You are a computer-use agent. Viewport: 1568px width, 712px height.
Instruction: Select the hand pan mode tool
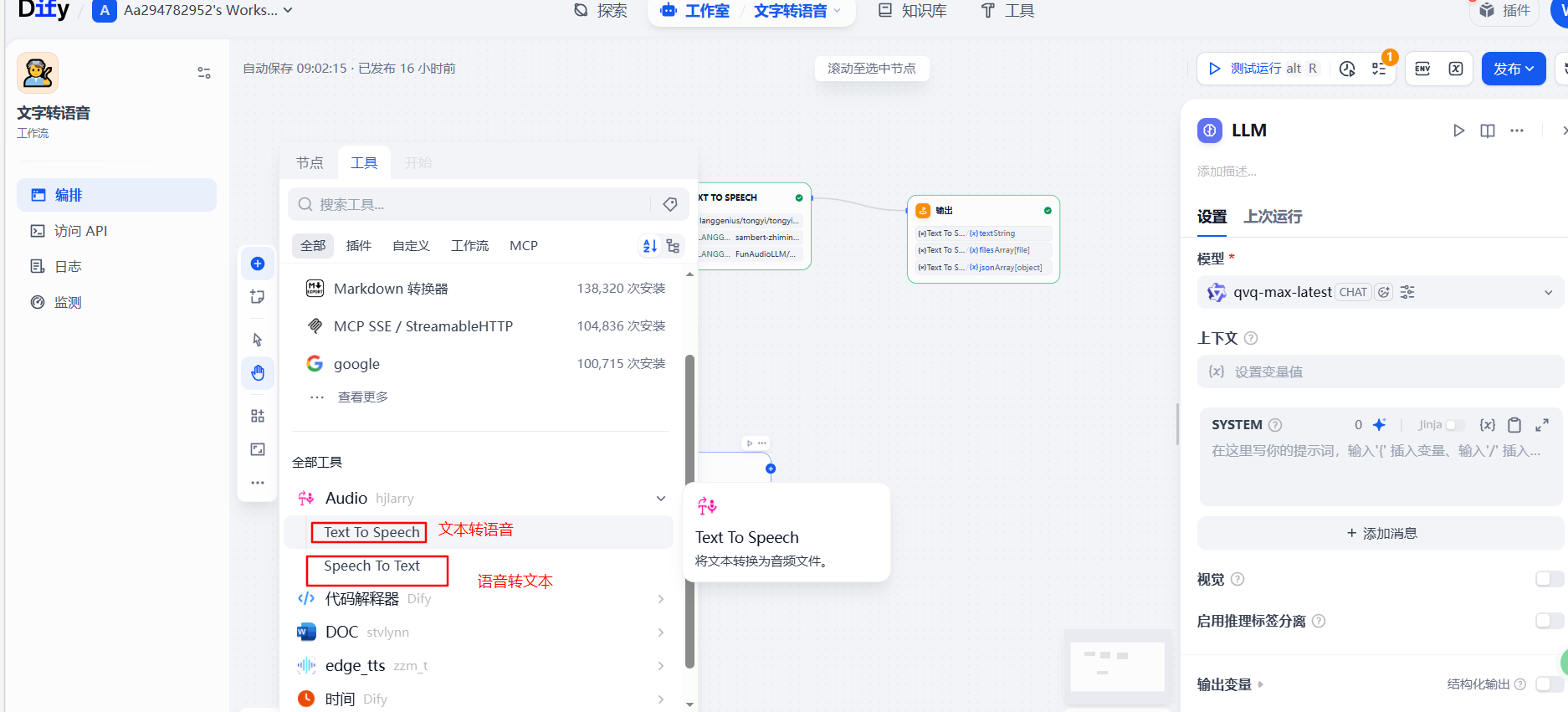[258, 373]
